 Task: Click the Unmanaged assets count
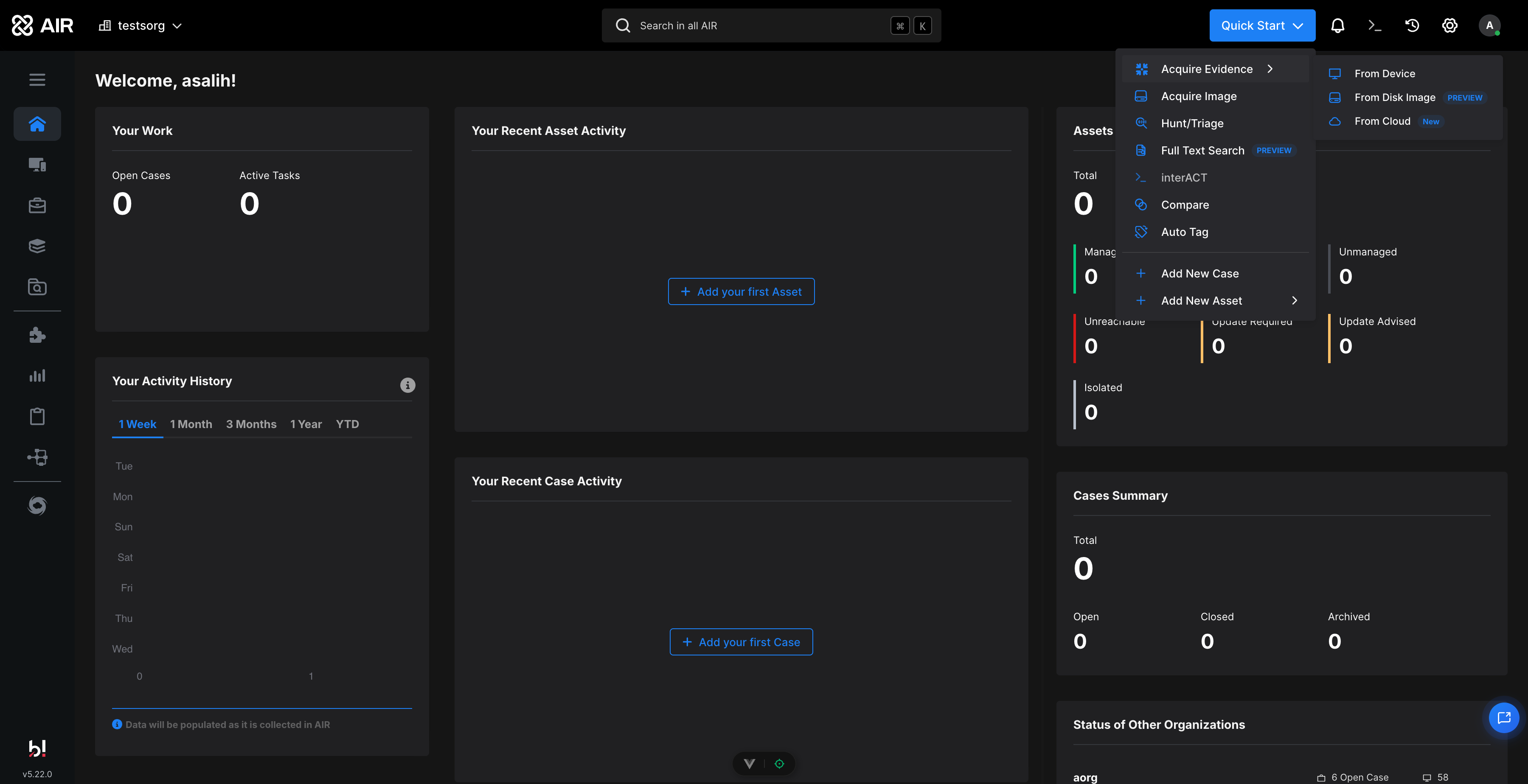[x=1346, y=276]
